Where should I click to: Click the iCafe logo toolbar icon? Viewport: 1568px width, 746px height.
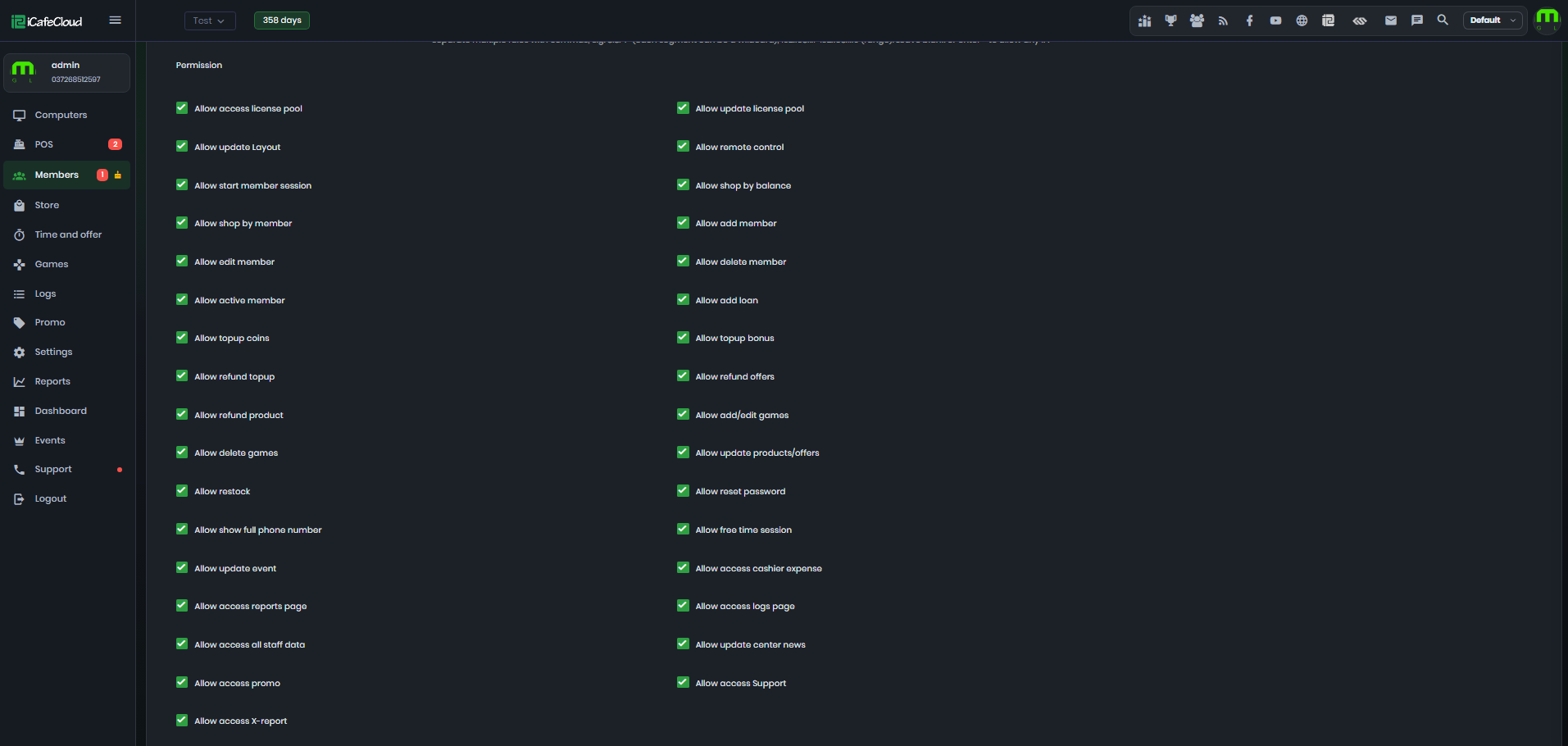tap(1329, 20)
